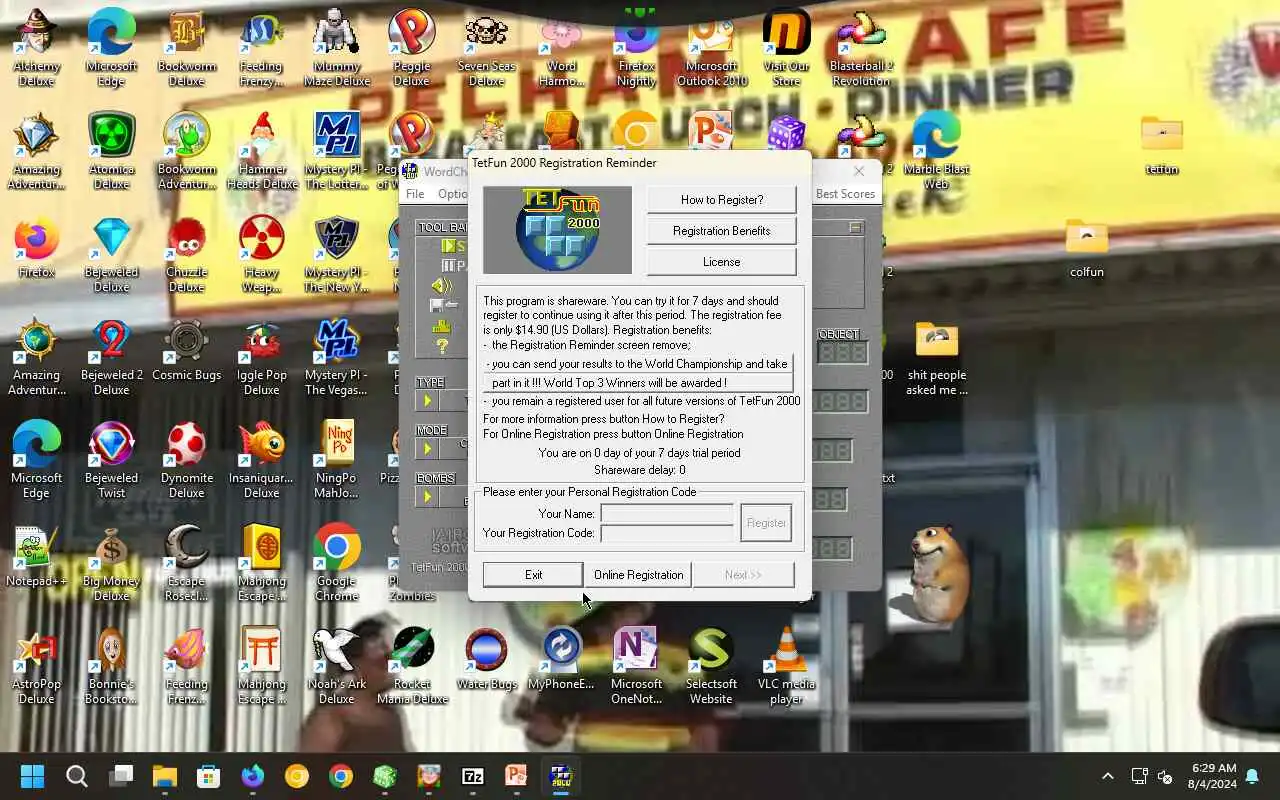Select Mummy Maze Deluxe icon
Screen dimensions: 1280x800
[x=336, y=48]
